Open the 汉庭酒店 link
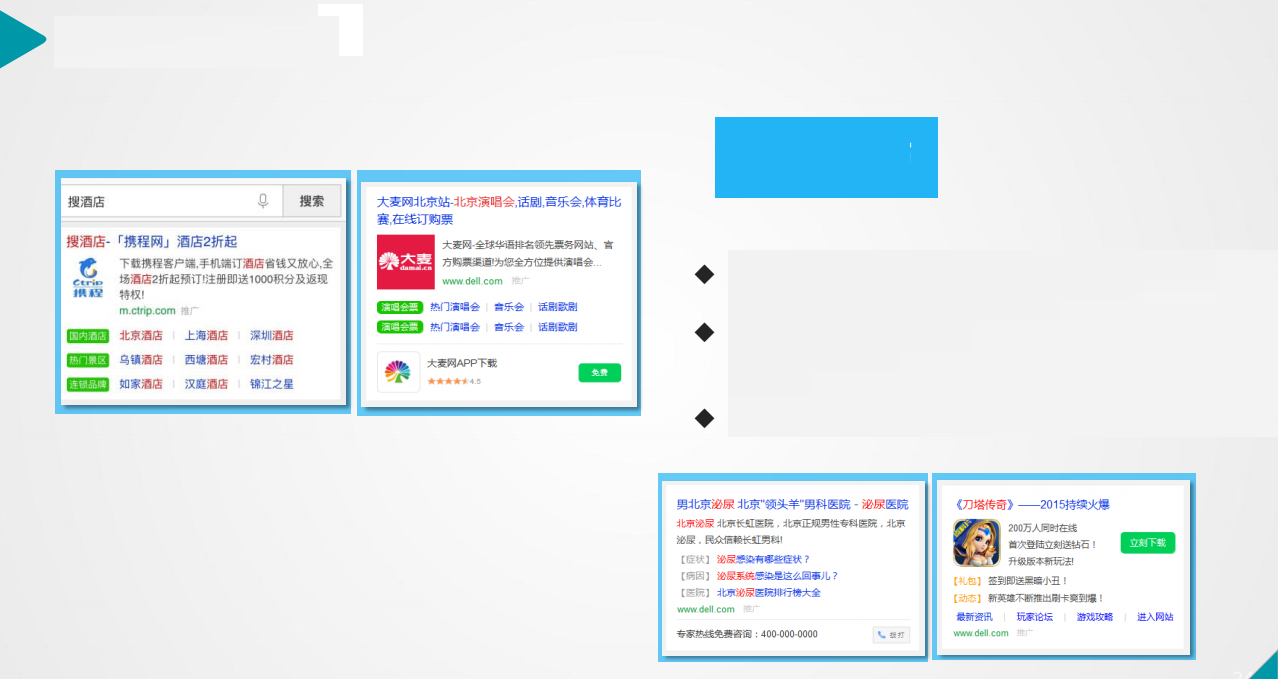 (206, 384)
